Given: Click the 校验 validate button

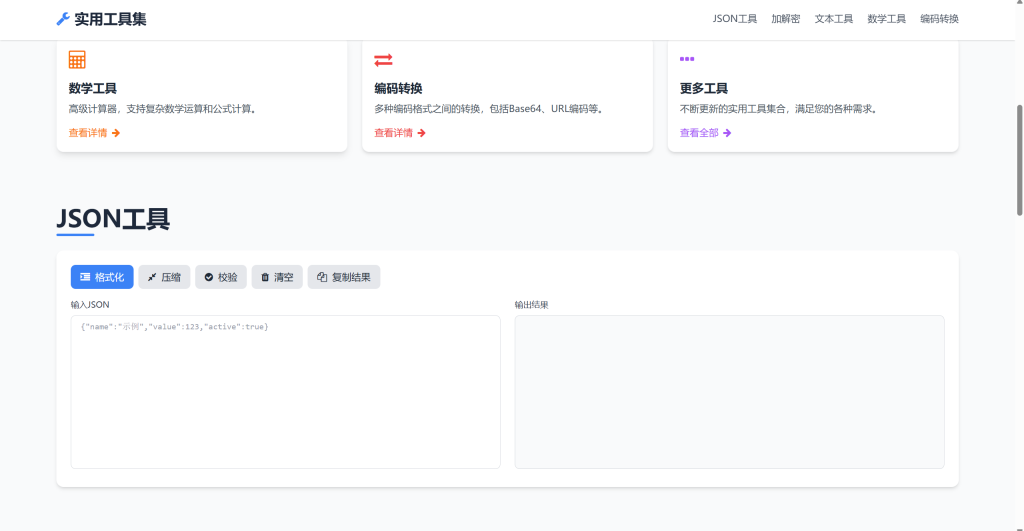Looking at the screenshot, I should click(x=221, y=277).
